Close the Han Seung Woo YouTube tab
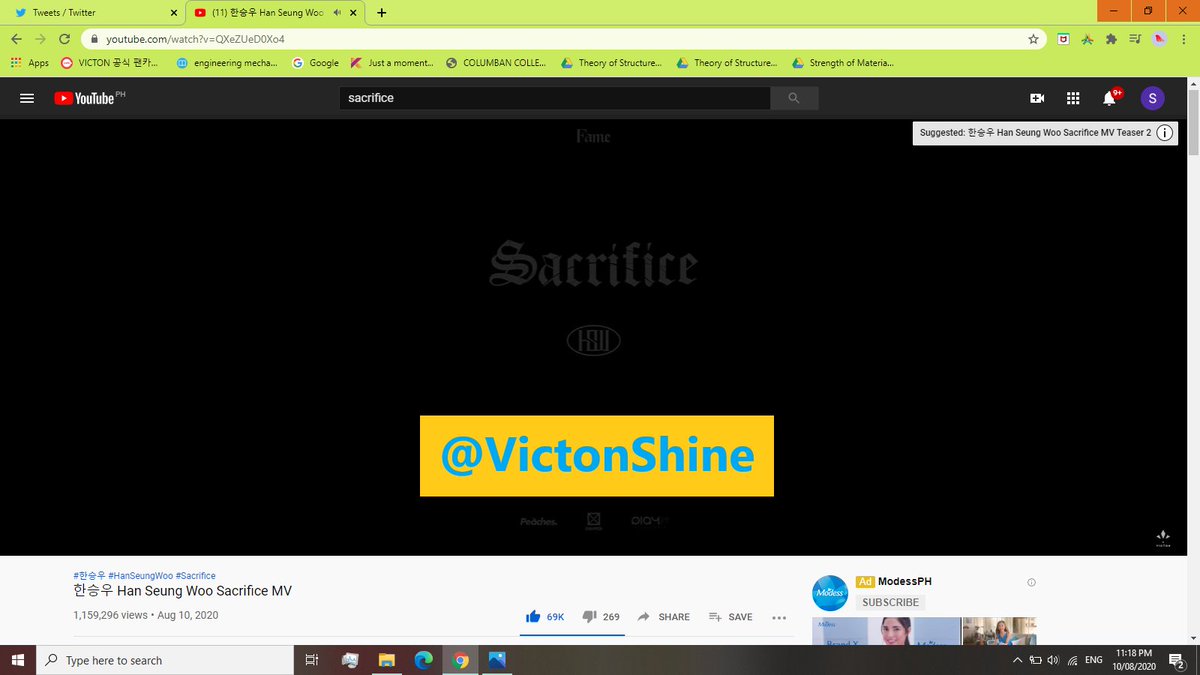Viewport: 1200px width, 675px height. tap(354, 13)
